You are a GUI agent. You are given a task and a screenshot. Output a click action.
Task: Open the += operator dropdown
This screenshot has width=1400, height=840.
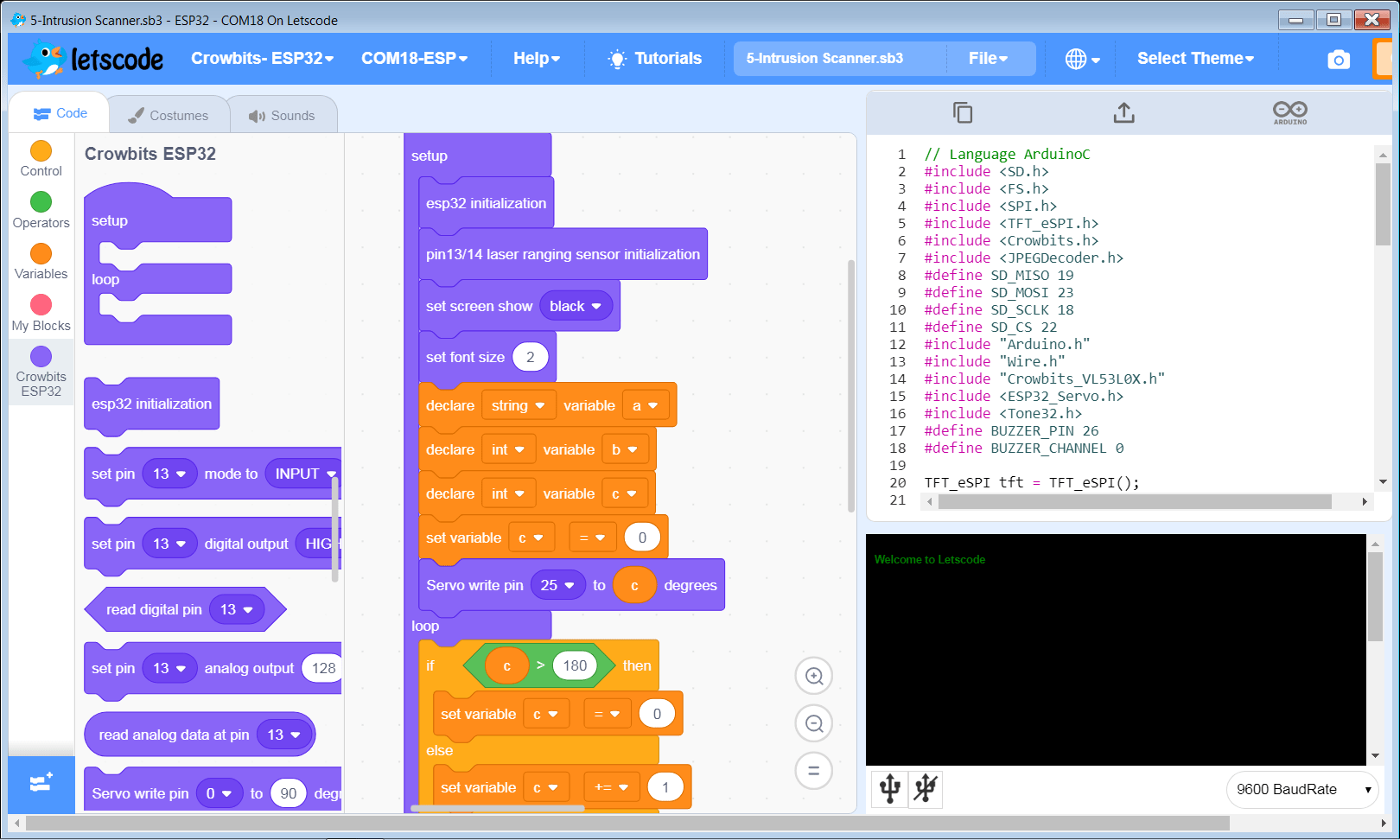[612, 787]
